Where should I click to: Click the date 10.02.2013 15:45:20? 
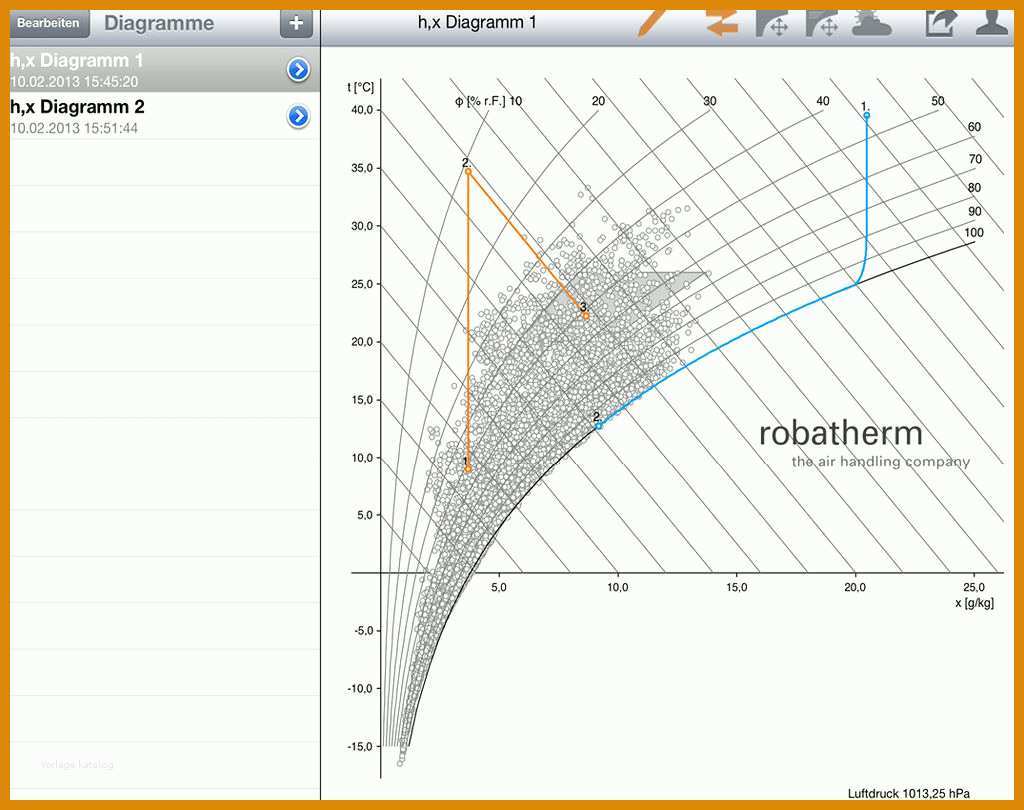(x=74, y=82)
